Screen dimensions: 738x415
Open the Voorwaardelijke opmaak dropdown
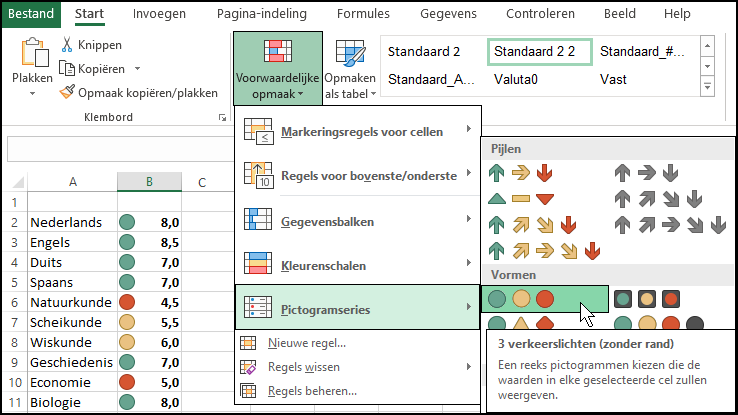(277, 68)
